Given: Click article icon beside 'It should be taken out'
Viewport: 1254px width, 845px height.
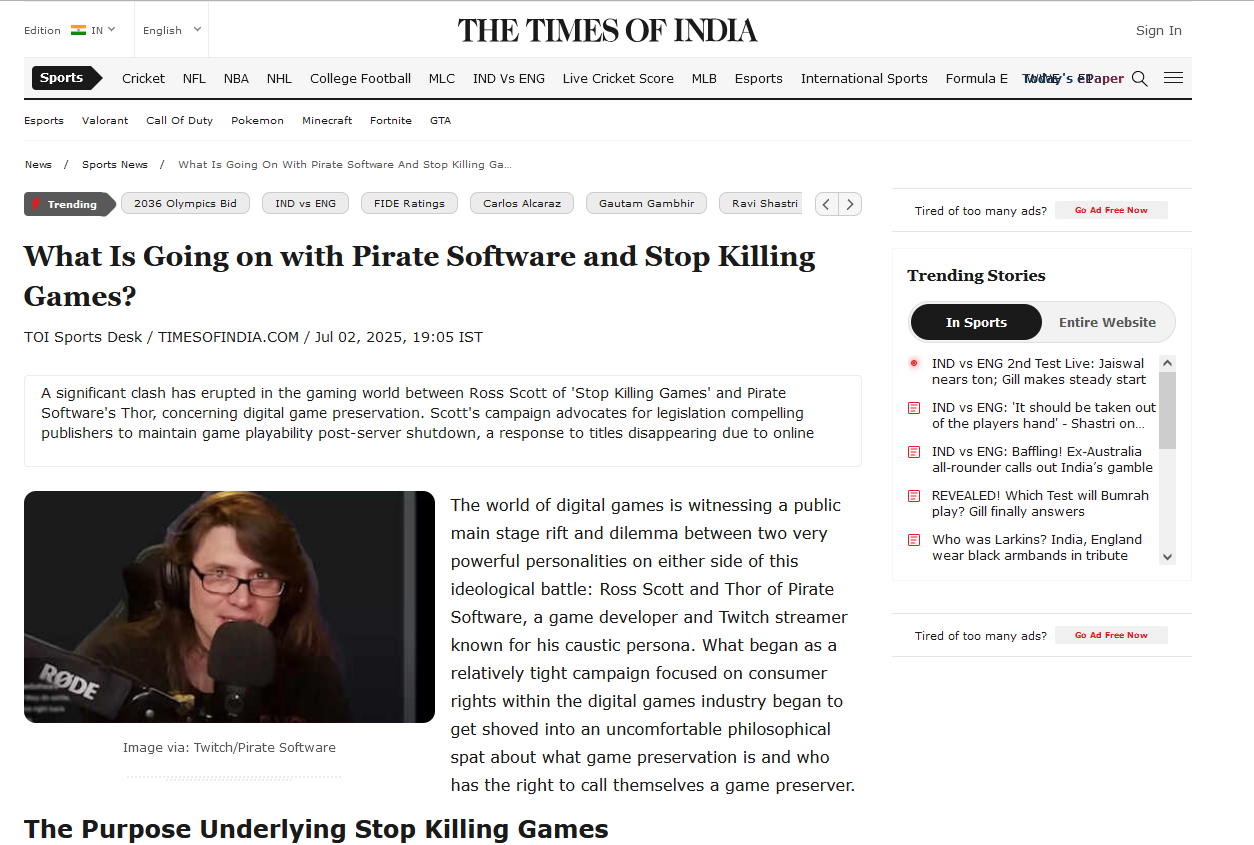Looking at the screenshot, I should click(x=913, y=408).
